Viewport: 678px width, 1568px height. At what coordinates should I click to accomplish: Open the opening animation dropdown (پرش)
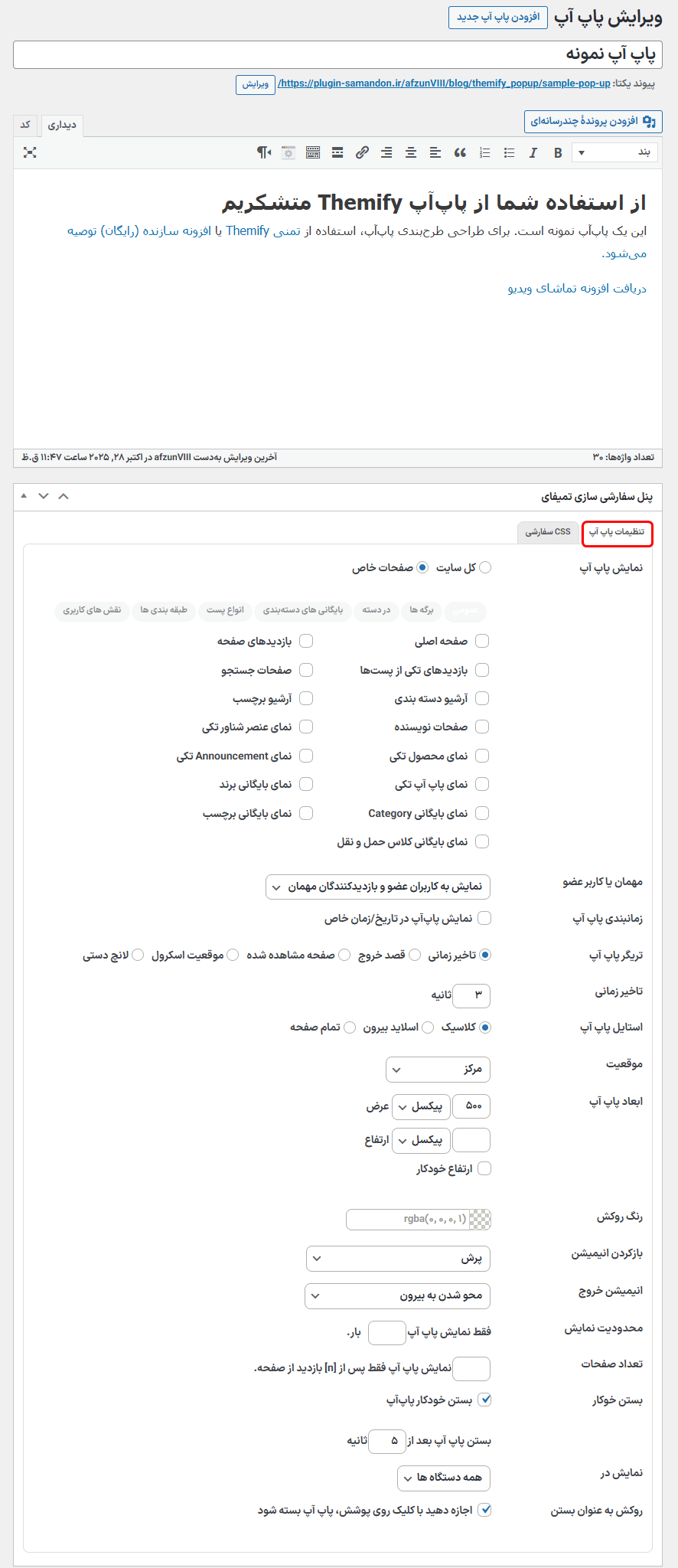click(x=399, y=1259)
